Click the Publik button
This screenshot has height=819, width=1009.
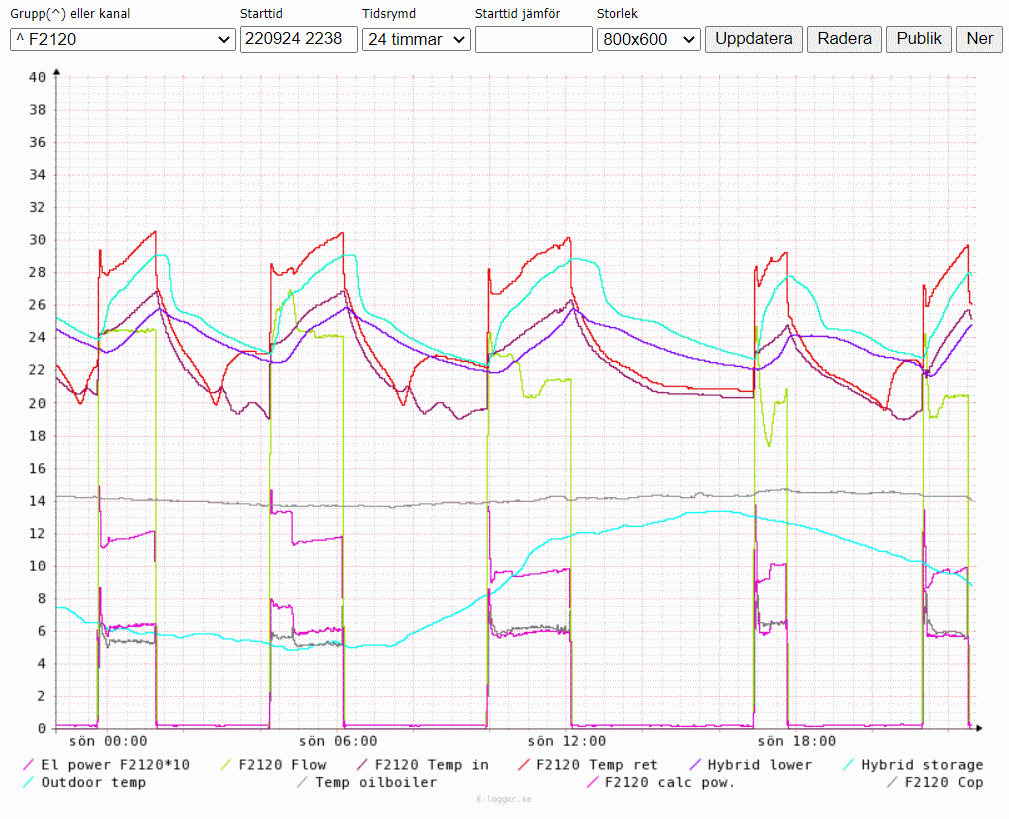(918, 39)
